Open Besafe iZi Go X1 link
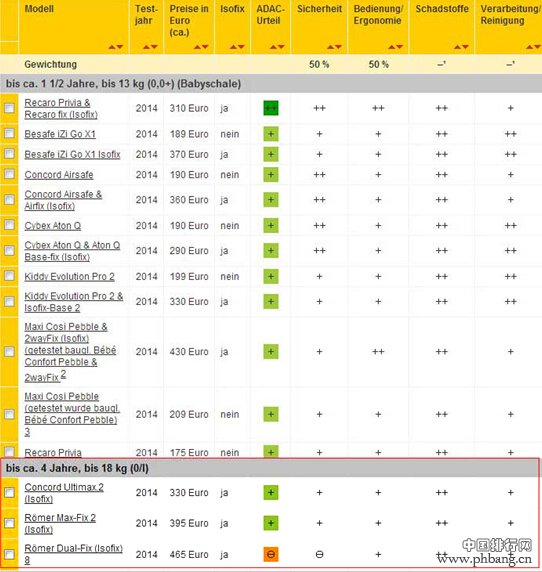The image size is (542, 572). (60, 134)
